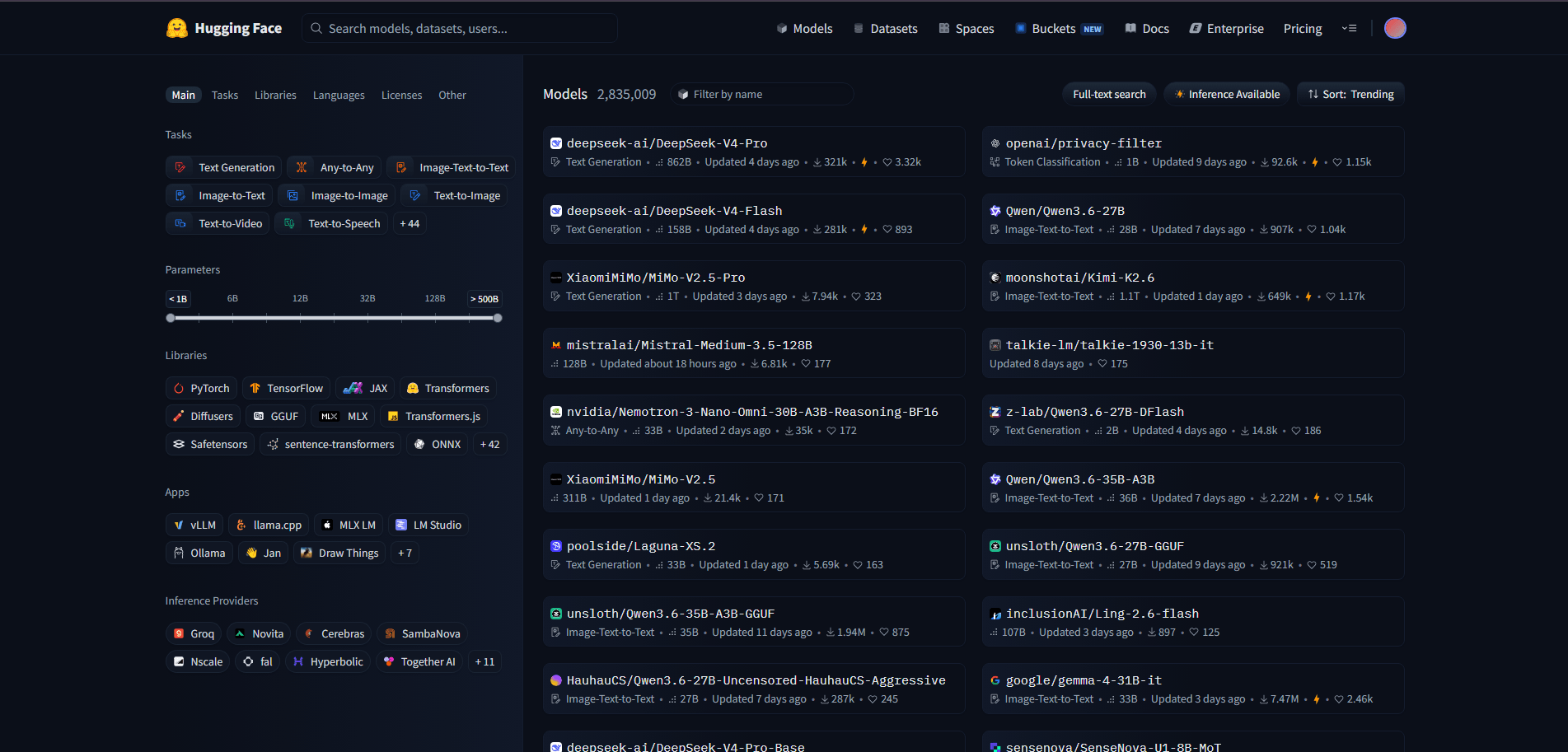Filter by the Diffusers library
Image resolution: width=1568 pixels, height=752 pixels.
pyautogui.click(x=204, y=416)
